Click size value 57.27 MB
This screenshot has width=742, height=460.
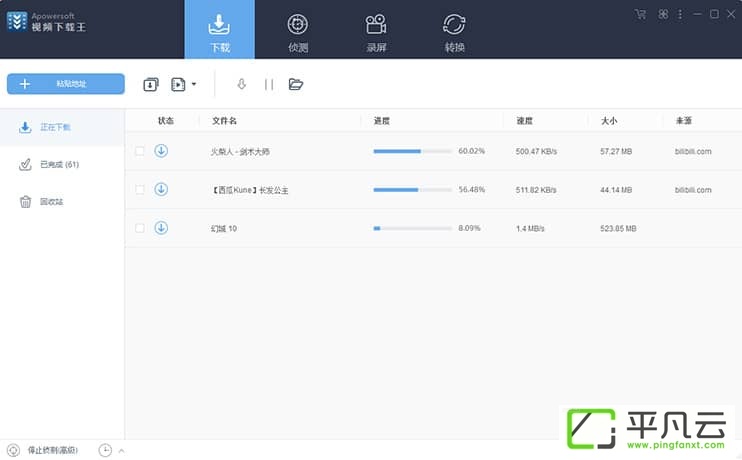pyautogui.click(x=616, y=151)
